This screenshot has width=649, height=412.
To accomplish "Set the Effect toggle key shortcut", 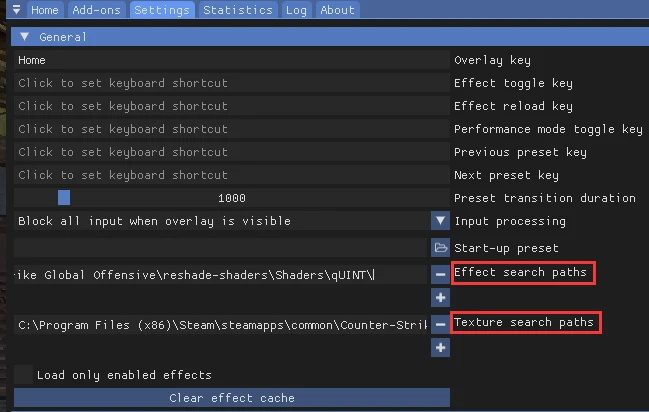I will pyautogui.click(x=231, y=83).
